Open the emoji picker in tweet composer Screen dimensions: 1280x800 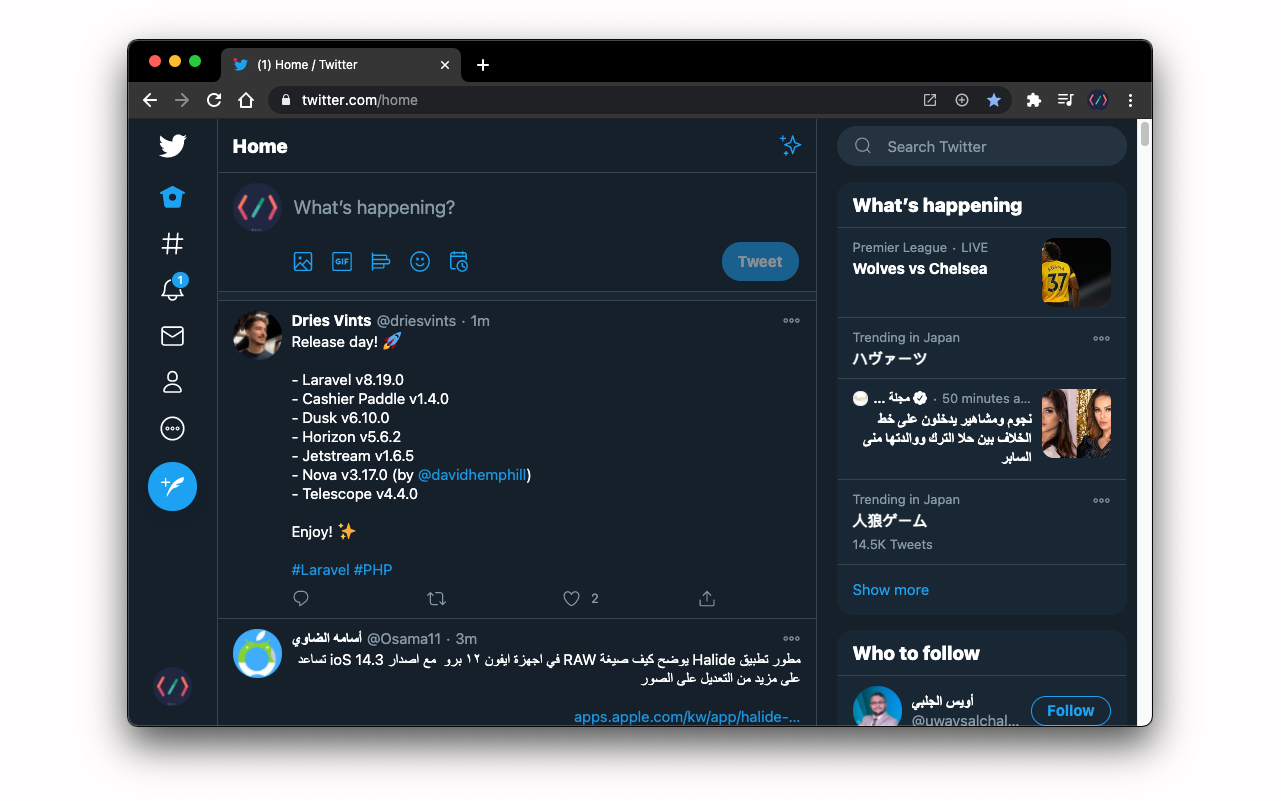click(420, 262)
